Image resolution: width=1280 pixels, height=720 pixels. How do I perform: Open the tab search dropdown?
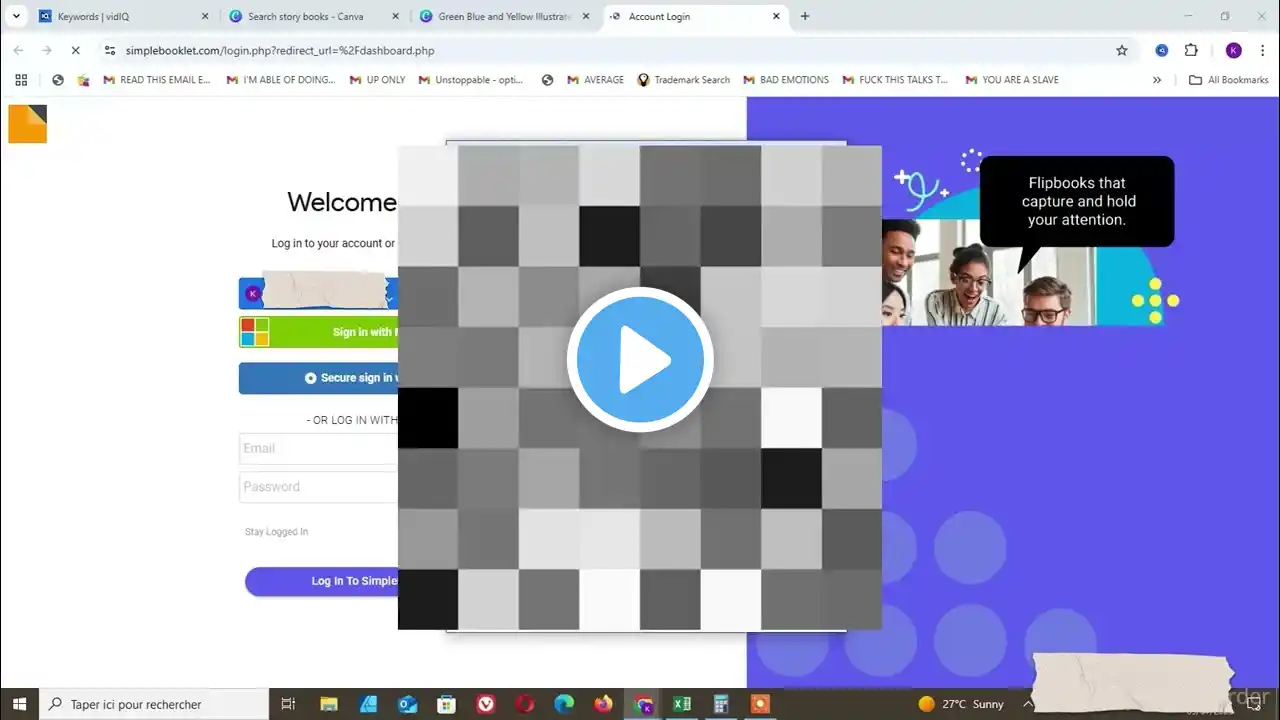pos(16,16)
